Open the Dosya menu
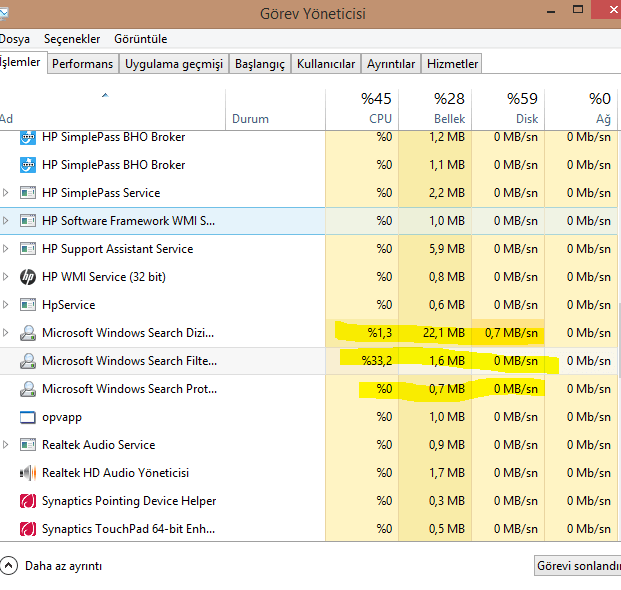The image size is (621, 590). (x=15, y=39)
